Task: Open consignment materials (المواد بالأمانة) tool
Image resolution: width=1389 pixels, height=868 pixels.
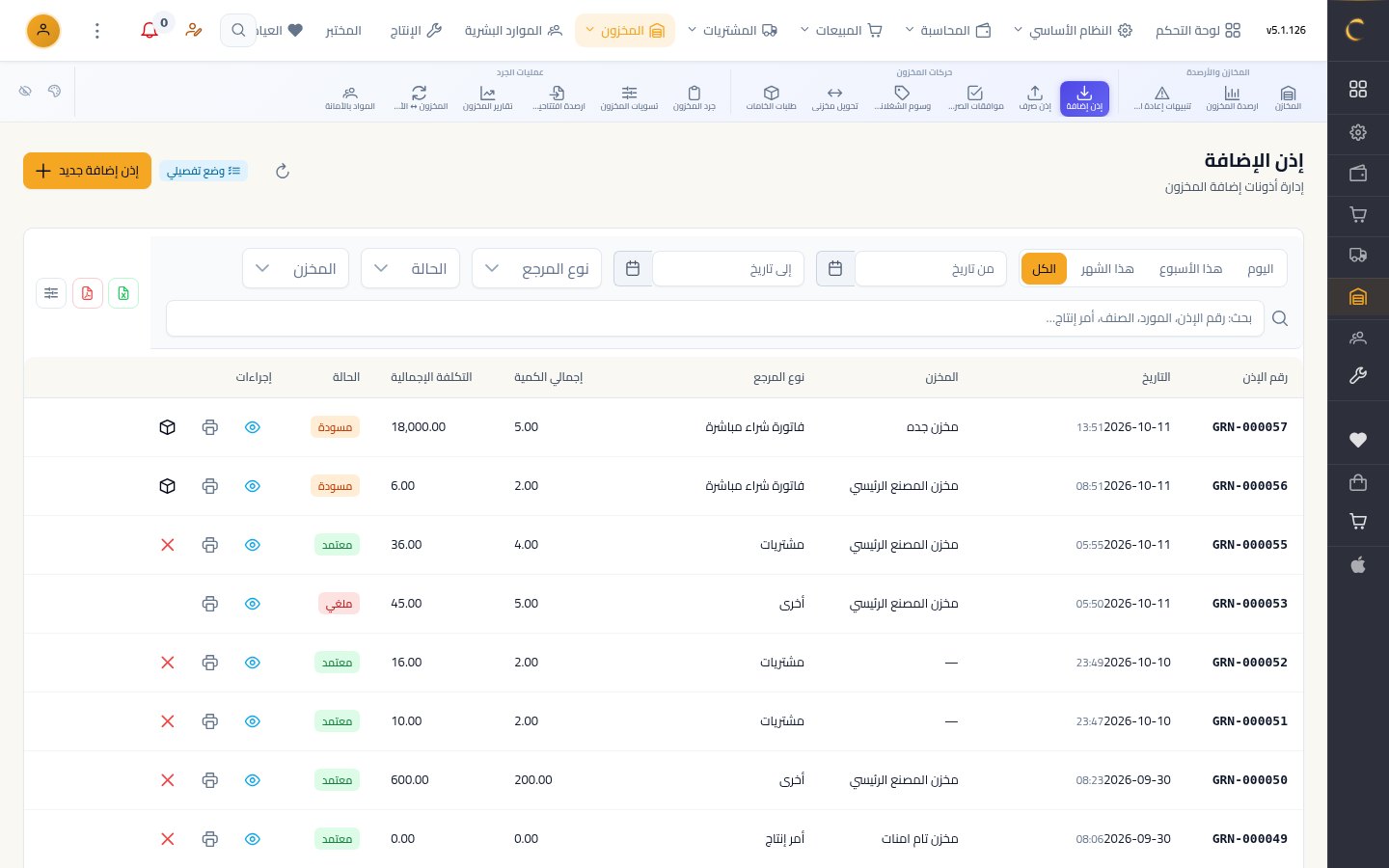Action: (x=350, y=97)
